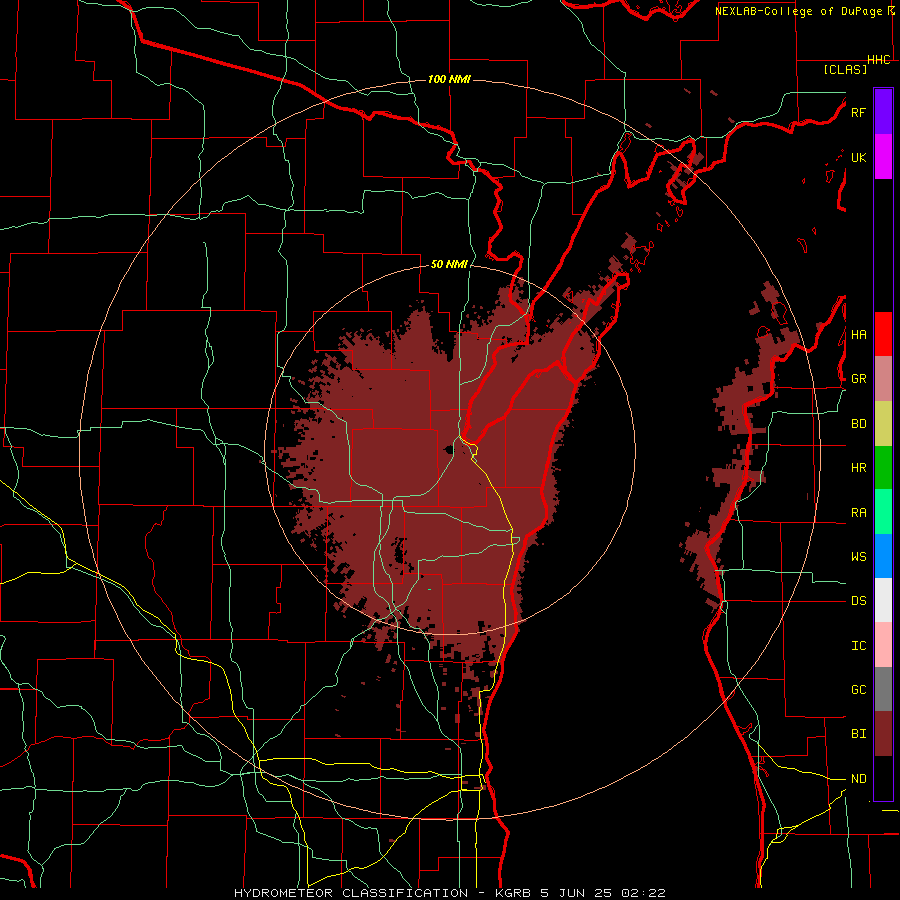Image resolution: width=900 pixels, height=900 pixels.
Task: Click the 100 NMI range ring label
Action: (449, 79)
